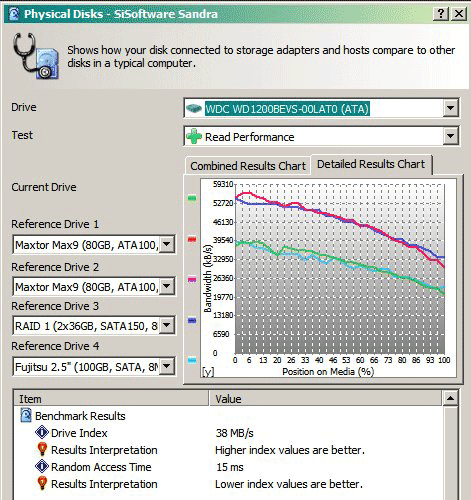Viewport: 471px width, 500px height.
Task: Click the stethoscope disk module icon
Action: click(x=36, y=56)
